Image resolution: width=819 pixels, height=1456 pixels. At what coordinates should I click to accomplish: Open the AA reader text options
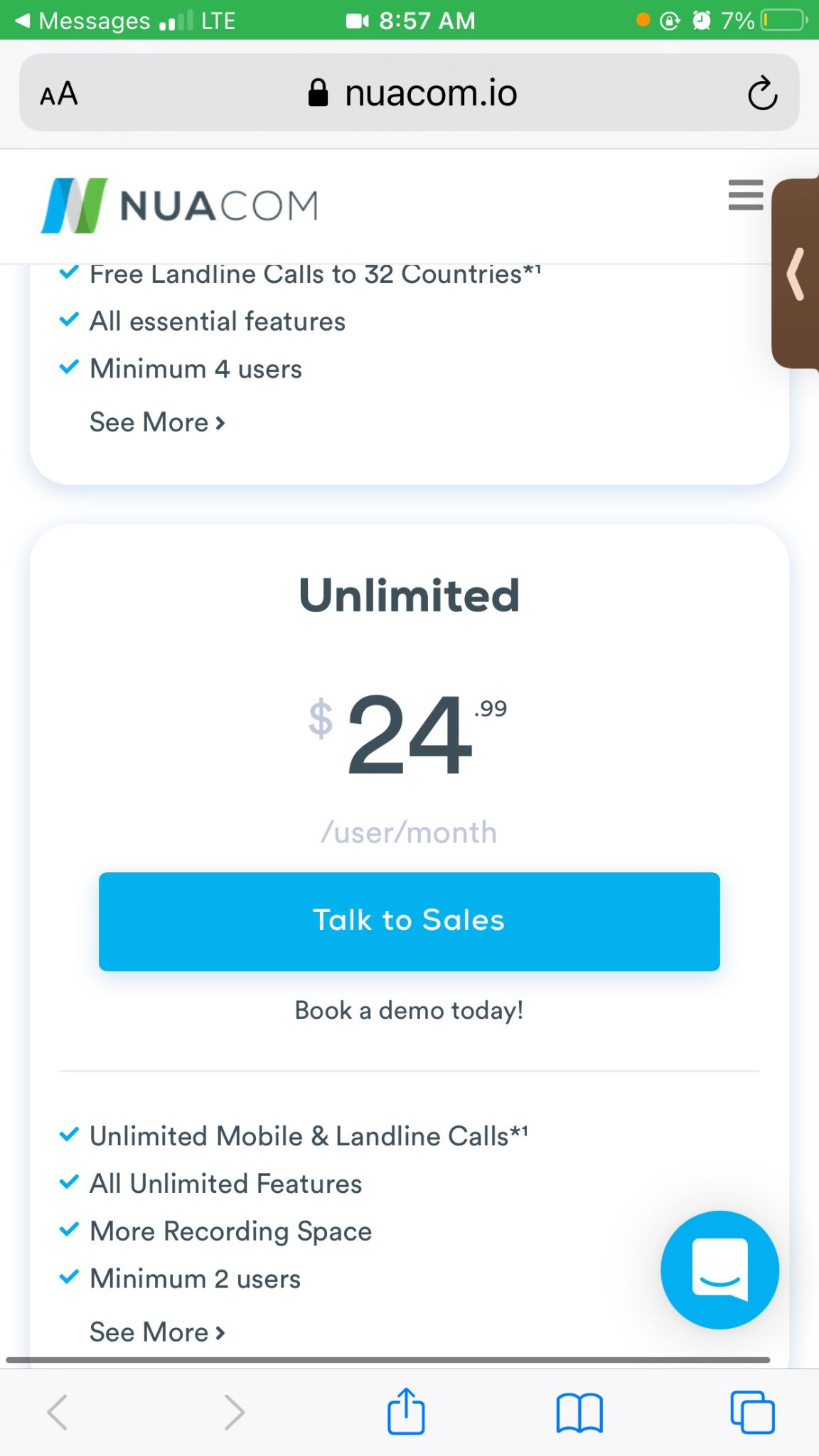tap(59, 93)
